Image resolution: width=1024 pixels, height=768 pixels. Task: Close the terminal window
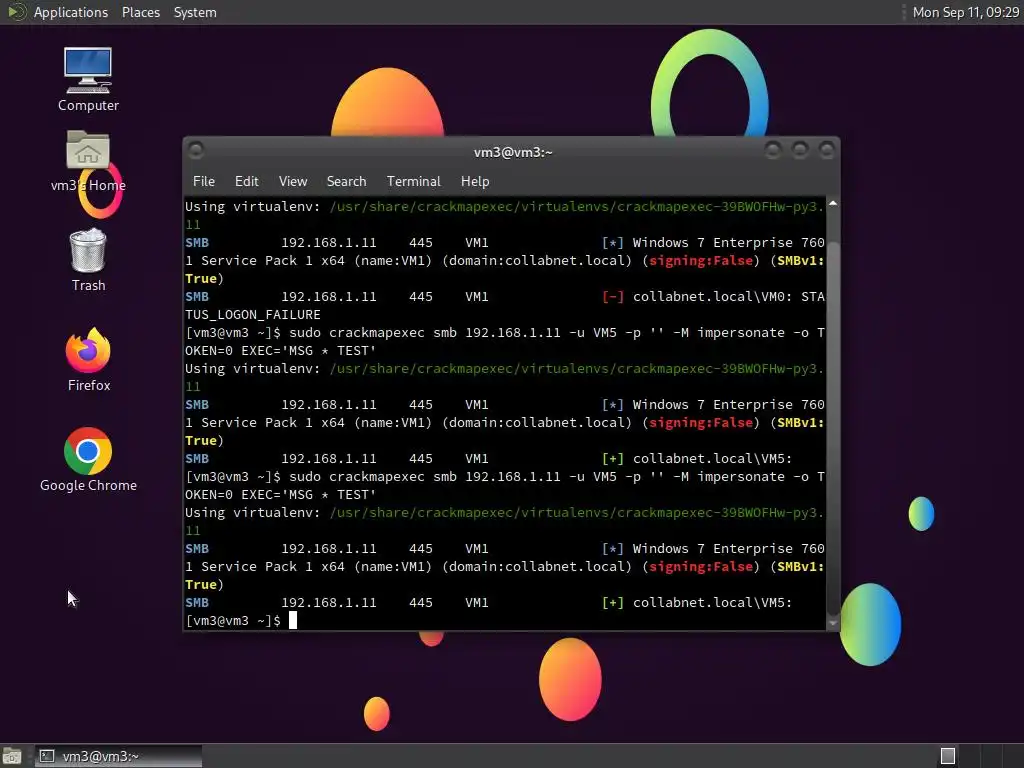click(x=827, y=151)
